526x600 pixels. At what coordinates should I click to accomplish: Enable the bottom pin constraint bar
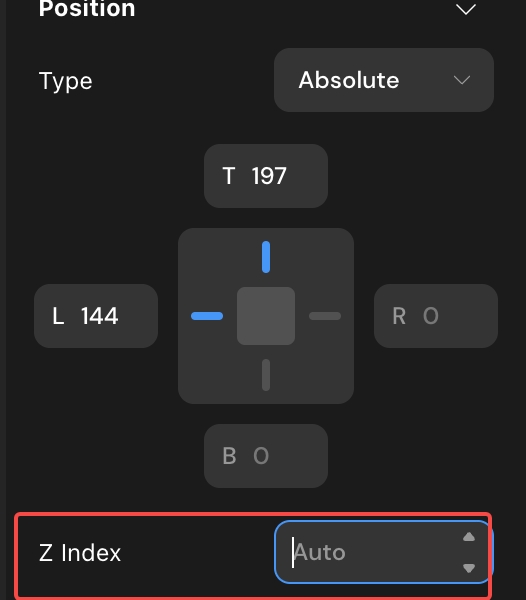click(266, 375)
